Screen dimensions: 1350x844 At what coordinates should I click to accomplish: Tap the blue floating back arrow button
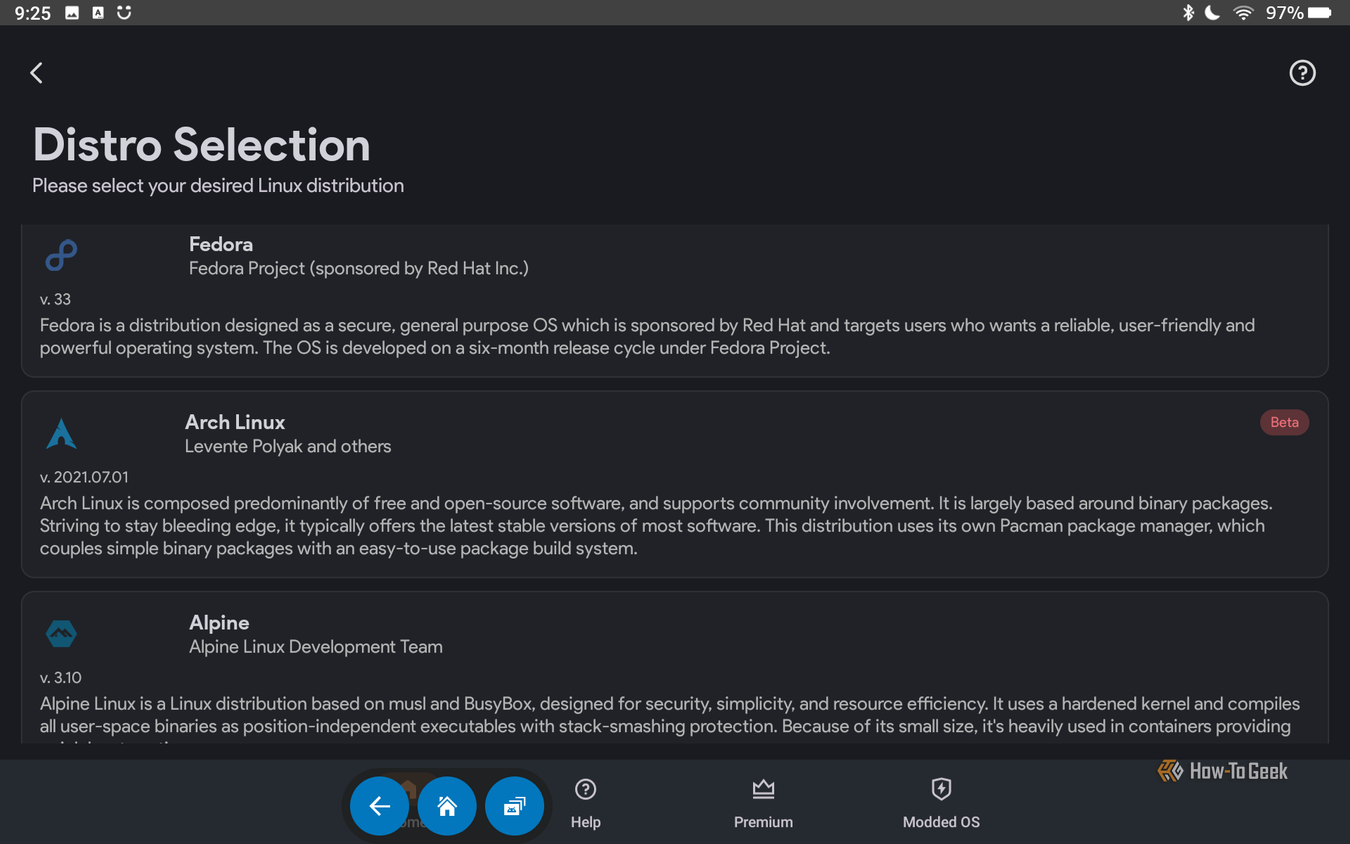379,805
